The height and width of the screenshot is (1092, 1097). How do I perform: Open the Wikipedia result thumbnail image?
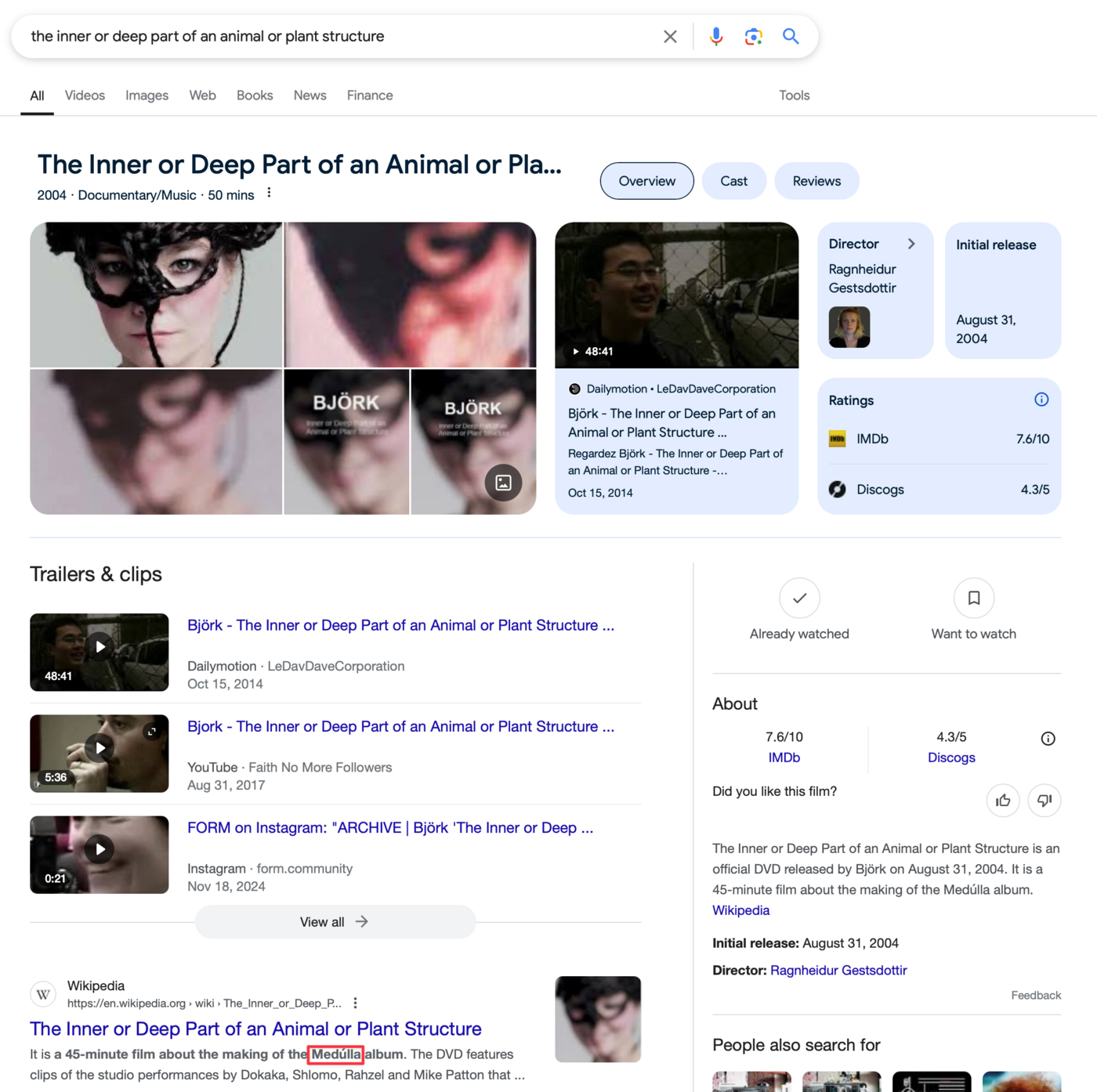[x=598, y=1019]
